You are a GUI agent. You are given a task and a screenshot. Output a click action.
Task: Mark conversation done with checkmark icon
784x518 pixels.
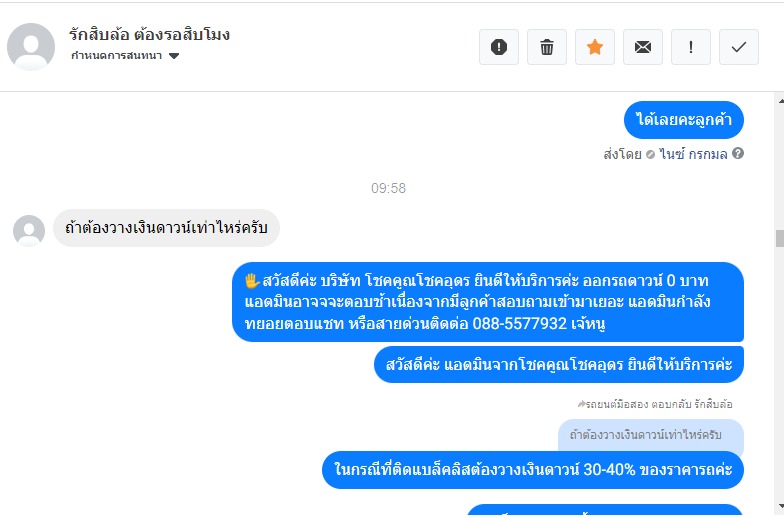click(738, 47)
